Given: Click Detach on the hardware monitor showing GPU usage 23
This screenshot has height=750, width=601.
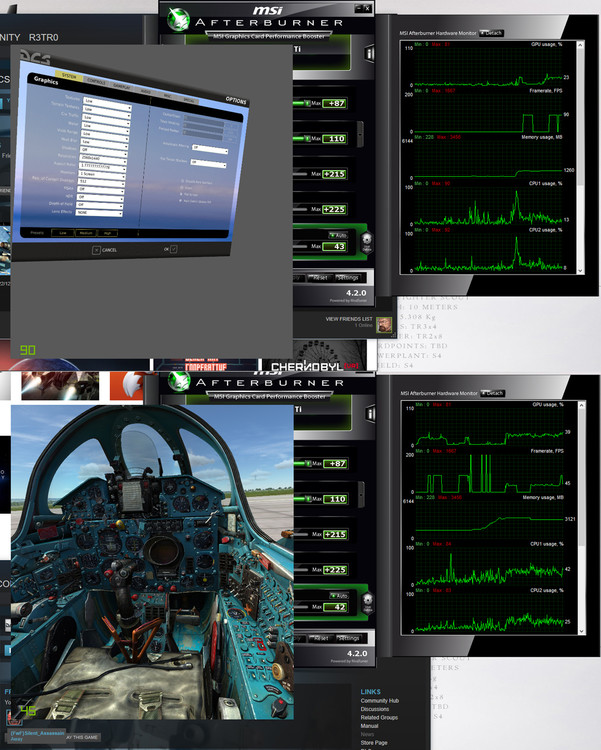Looking at the screenshot, I should click(x=491, y=33).
